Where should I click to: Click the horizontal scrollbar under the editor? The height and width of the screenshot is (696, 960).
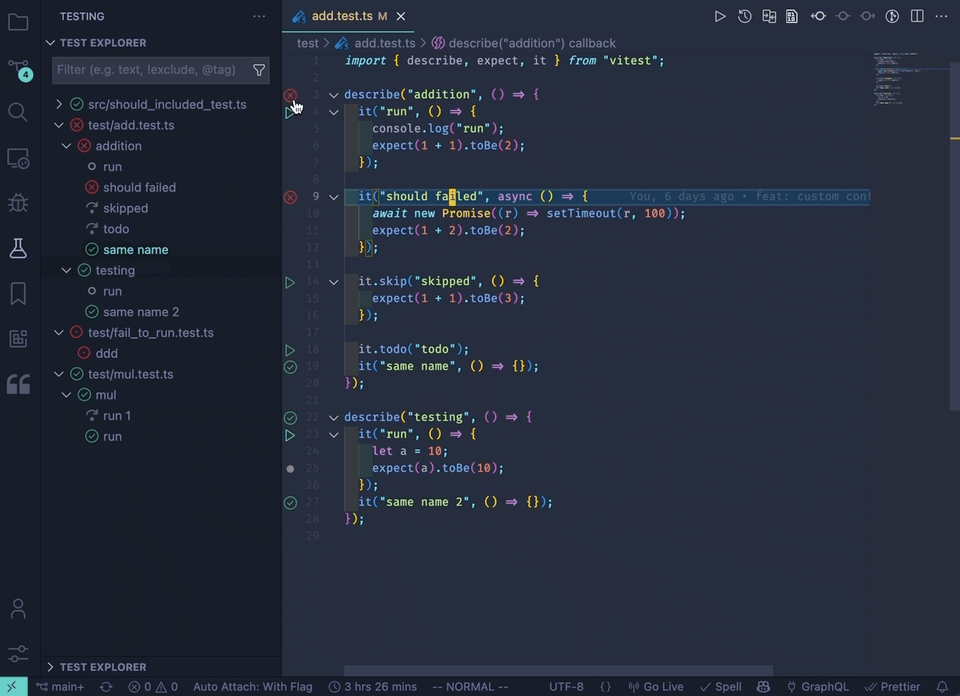tap(558, 671)
